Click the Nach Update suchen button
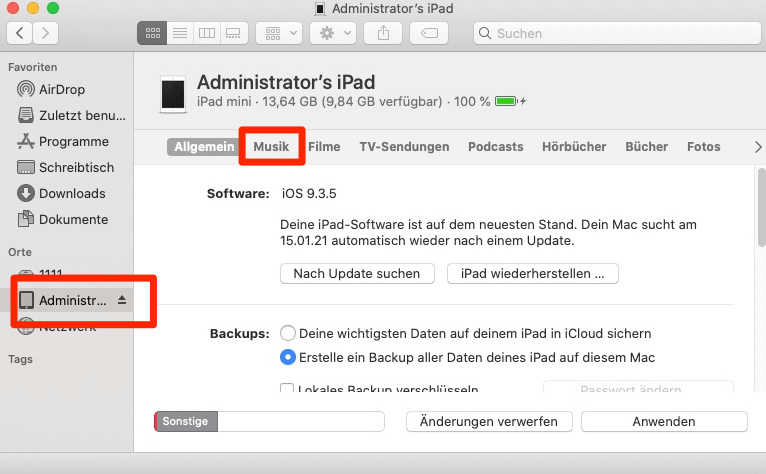This screenshot has height=474, width=766. pos(357,274)
